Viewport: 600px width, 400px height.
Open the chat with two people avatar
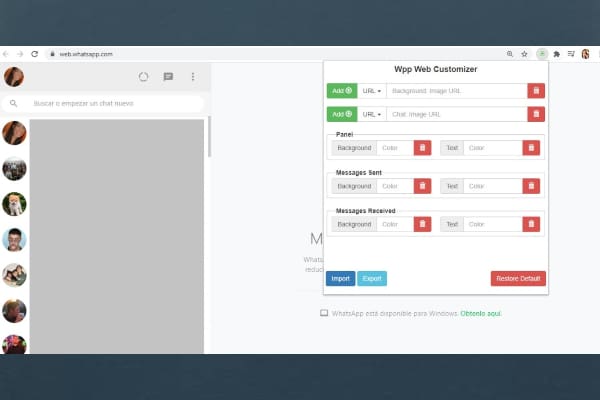point(14,275)
